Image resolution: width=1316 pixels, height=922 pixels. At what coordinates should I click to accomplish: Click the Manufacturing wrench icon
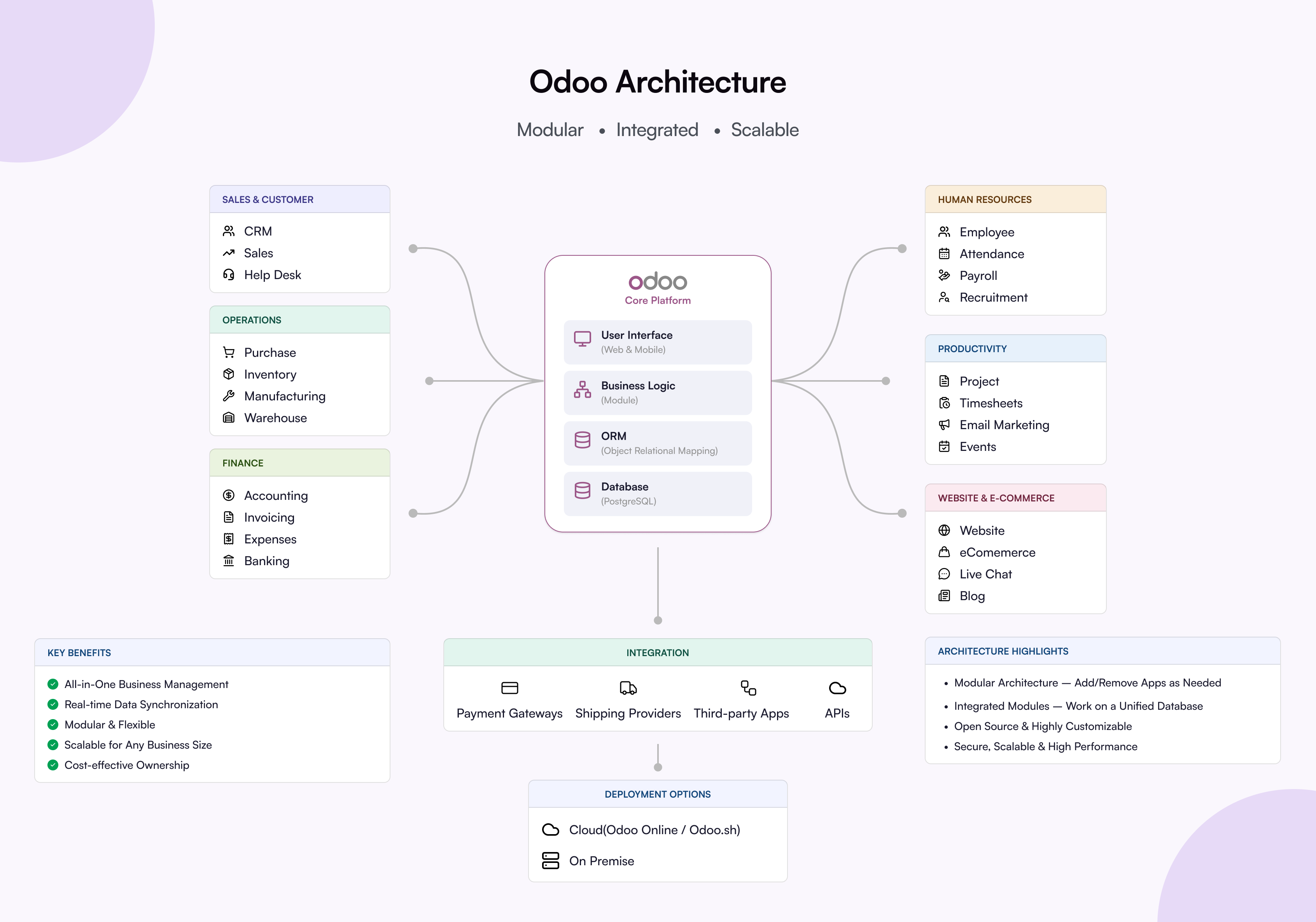[229, 396]
